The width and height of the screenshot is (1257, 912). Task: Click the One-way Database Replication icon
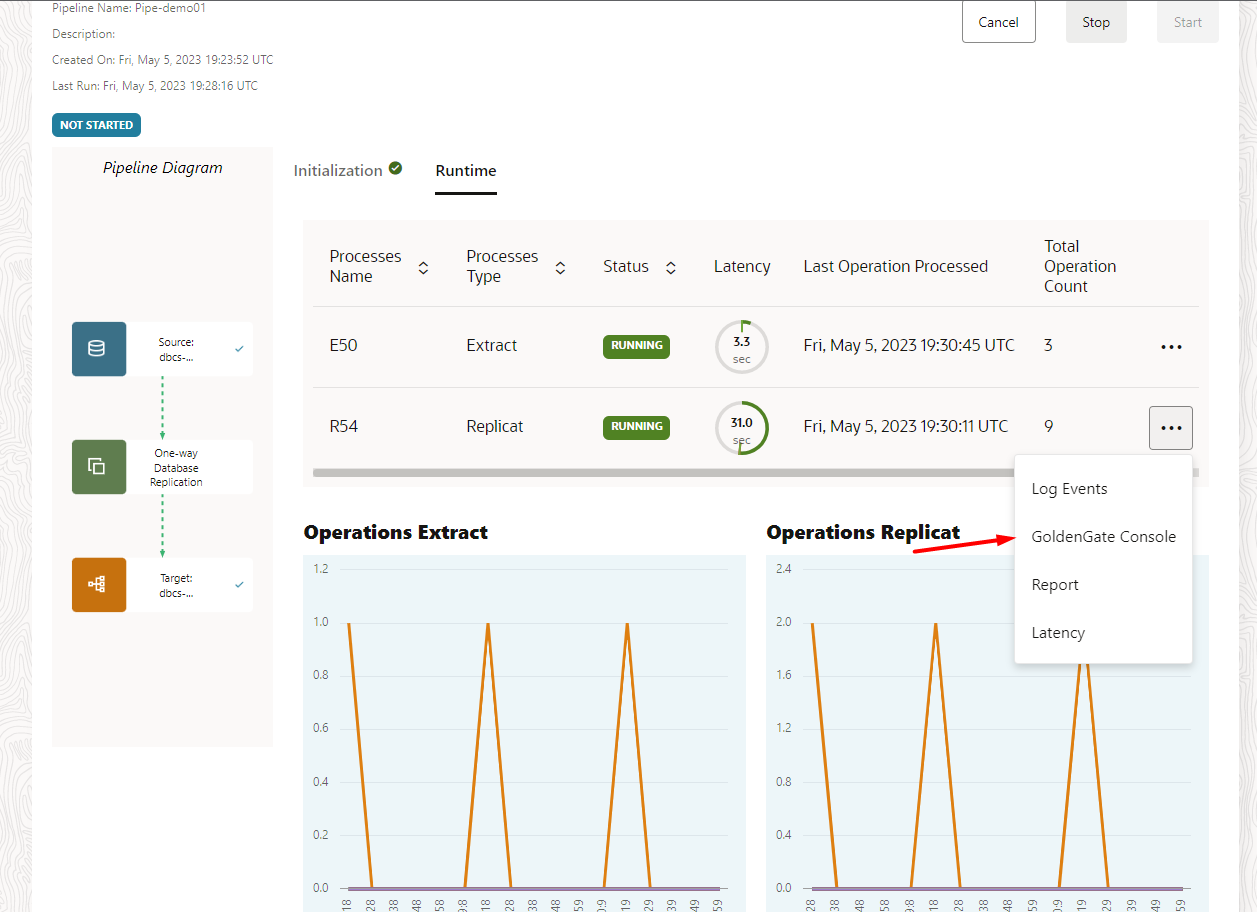(98, 467)
